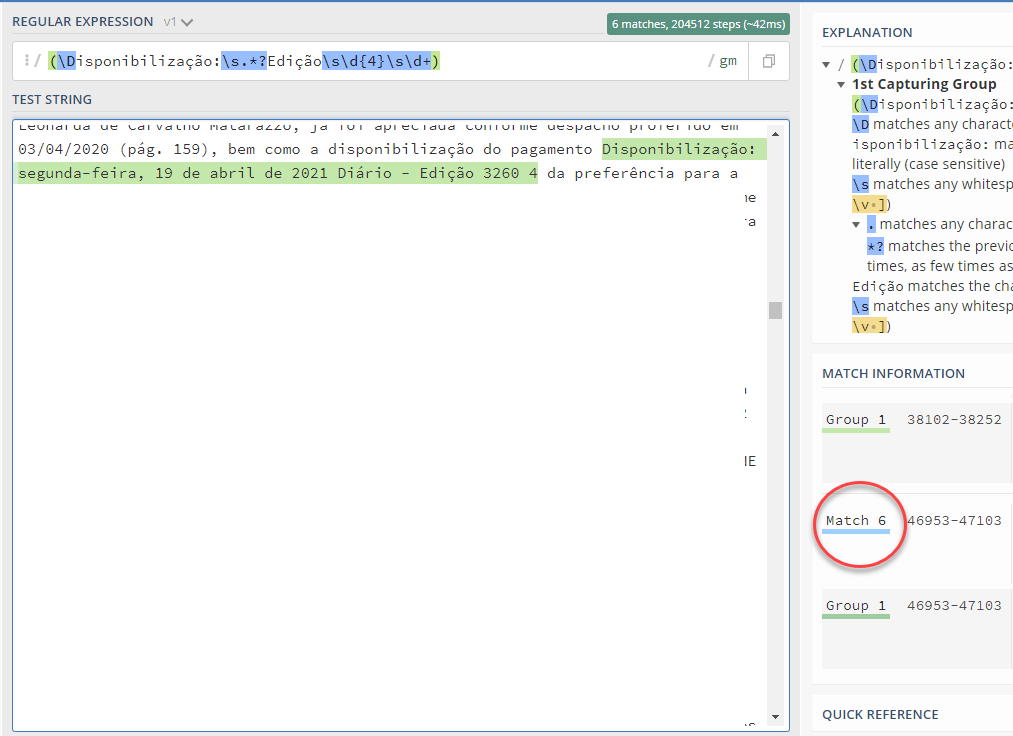Select the Match 6 label

pos(855,521)
